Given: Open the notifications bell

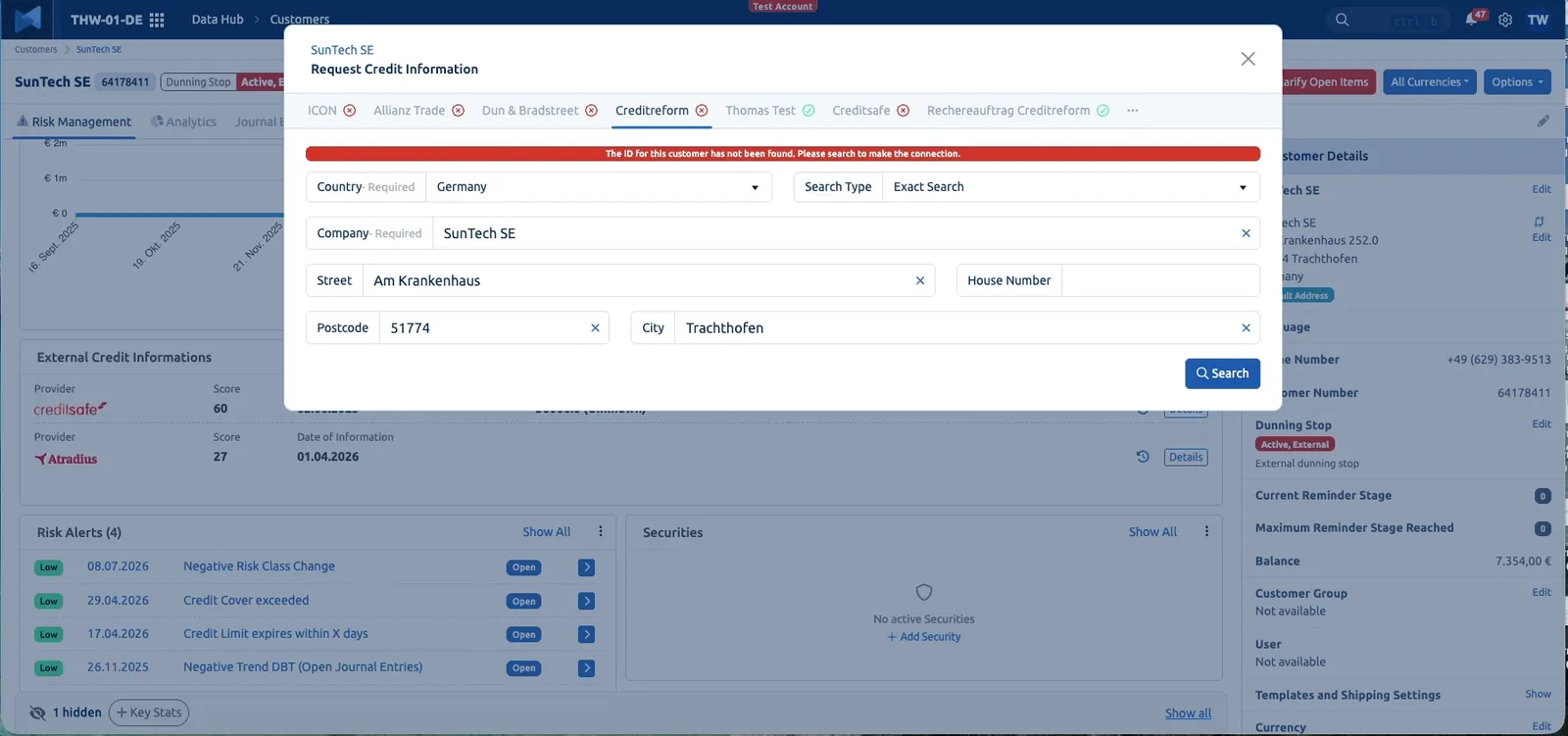Looking at the screenshot, I should coord(1472,20).
